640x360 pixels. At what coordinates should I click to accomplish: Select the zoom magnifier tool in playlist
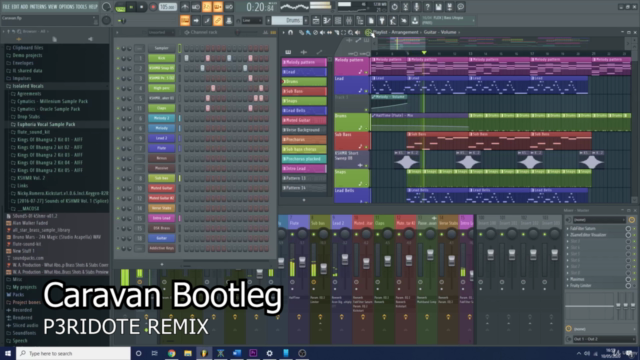[350, 32]
